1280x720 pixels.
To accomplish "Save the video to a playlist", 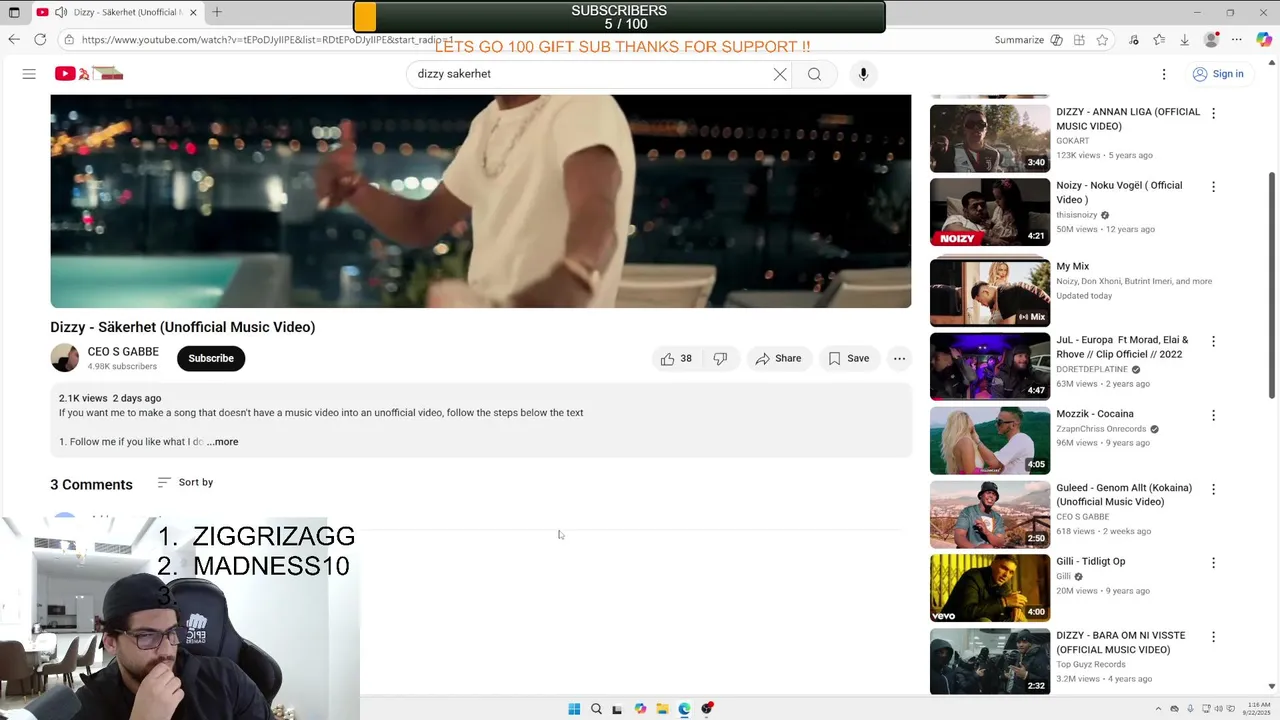I will 848,358.
